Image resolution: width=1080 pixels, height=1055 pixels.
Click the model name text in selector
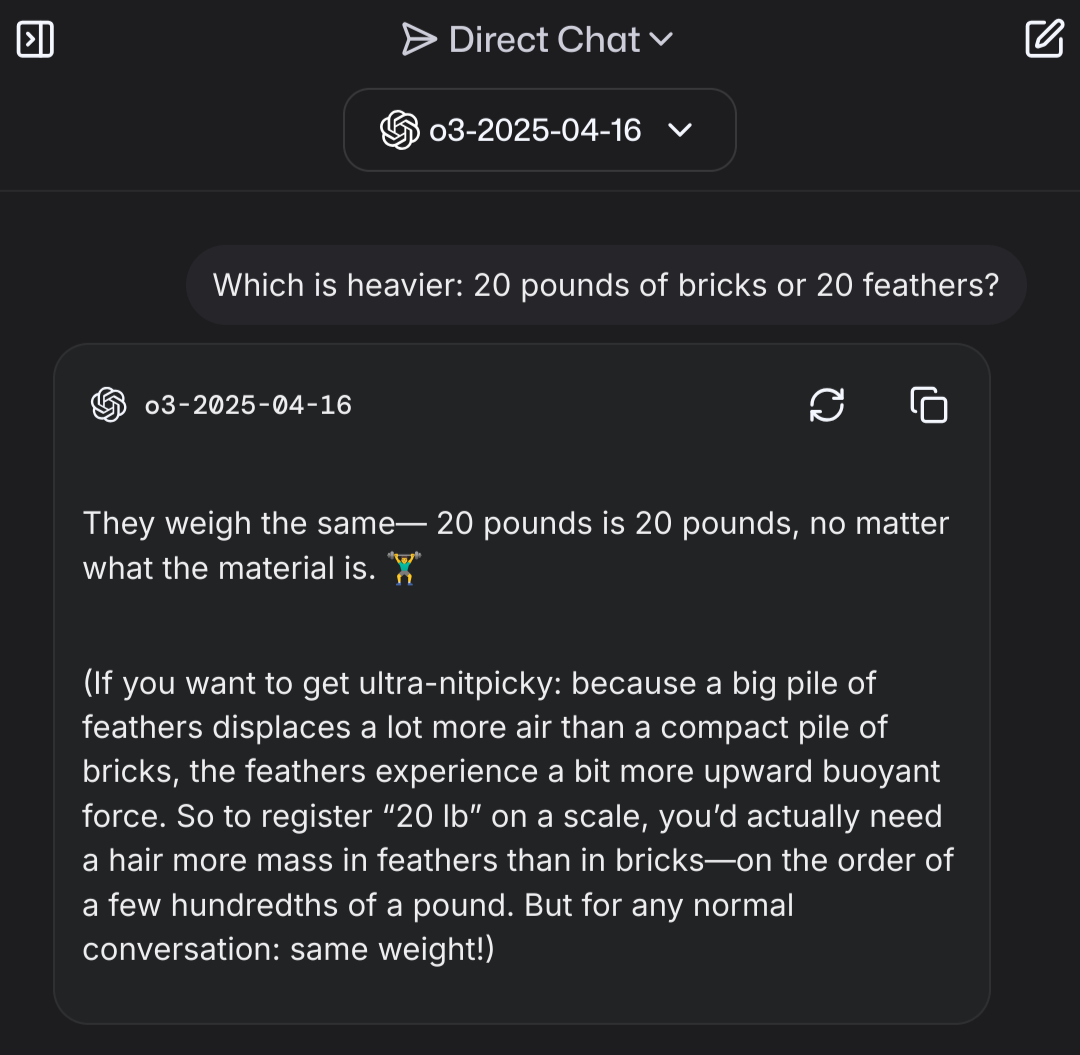[535, 130]
